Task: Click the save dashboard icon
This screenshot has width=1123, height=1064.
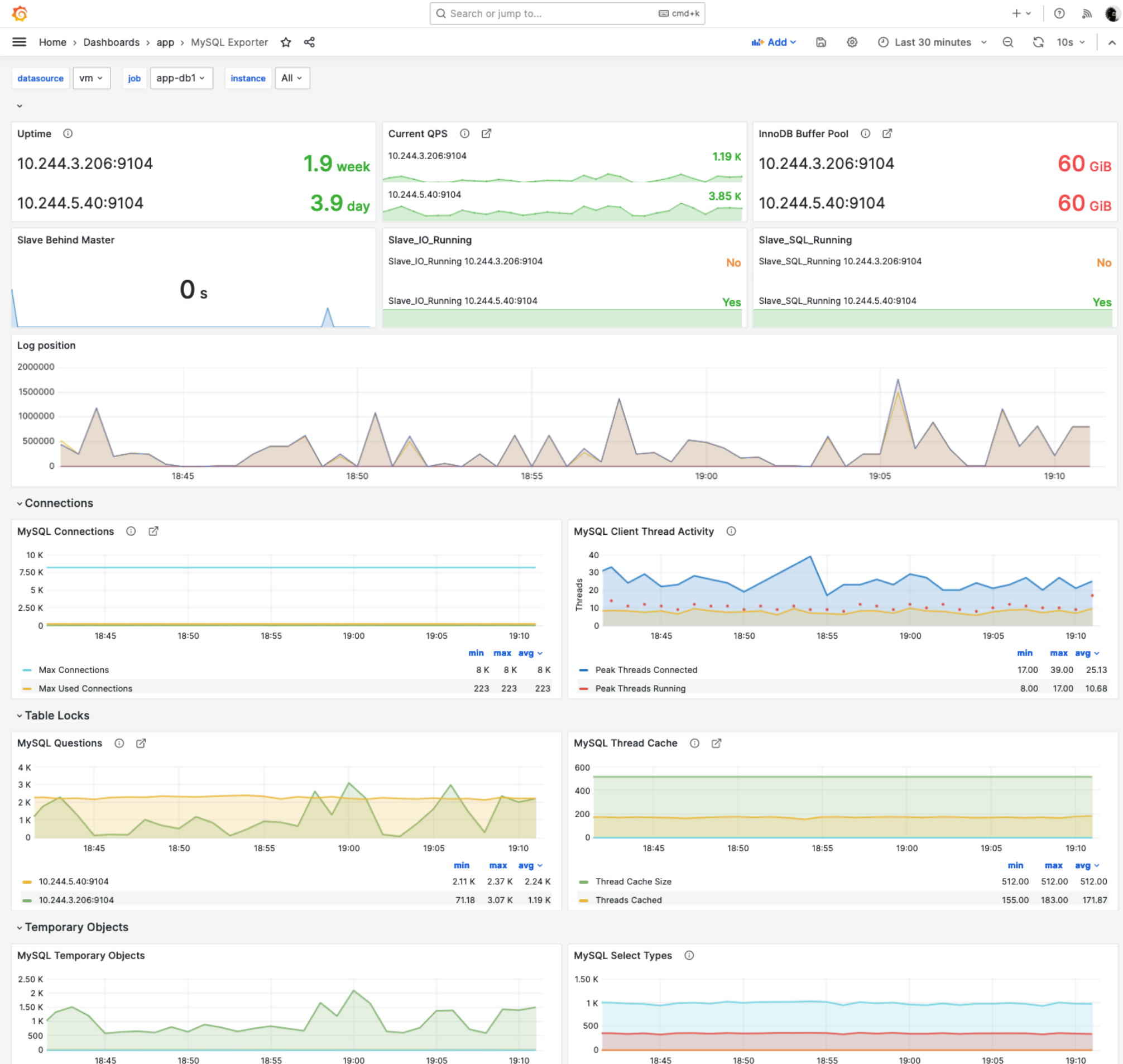Action: (x=820, y=42)
